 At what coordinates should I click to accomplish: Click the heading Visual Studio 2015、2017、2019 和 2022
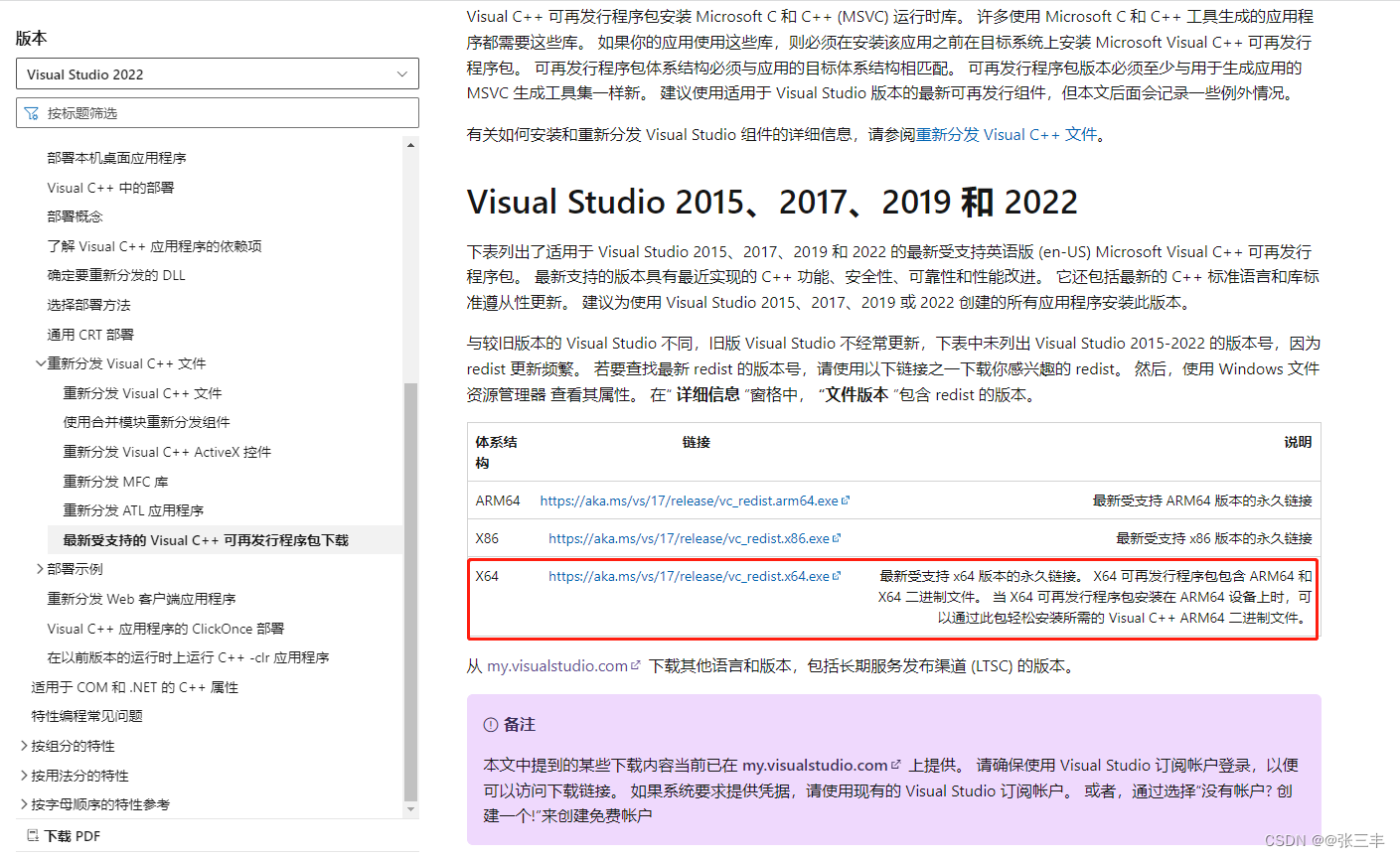coord(772,203)
